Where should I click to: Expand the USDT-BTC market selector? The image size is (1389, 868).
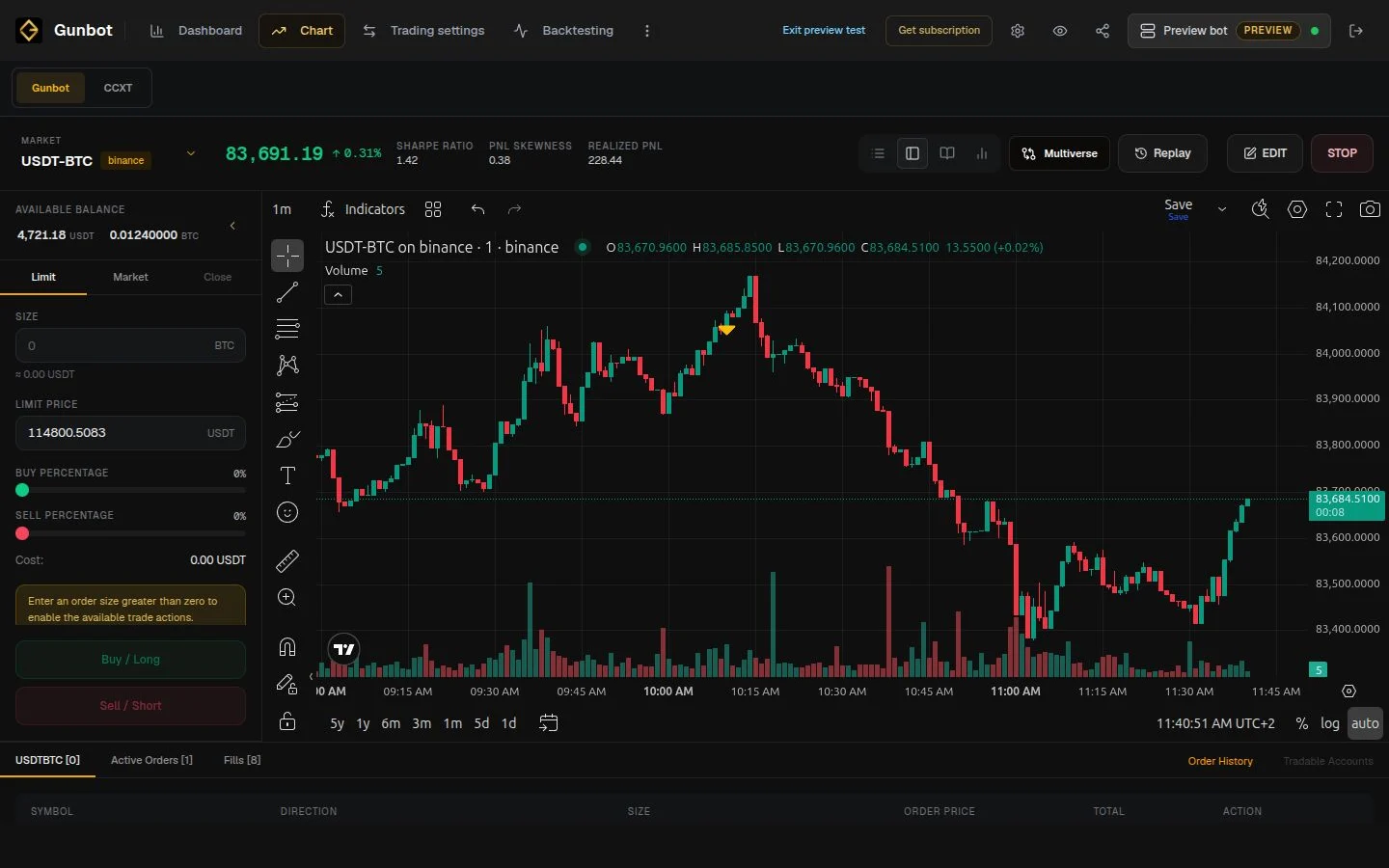click(x=191, y=153)
